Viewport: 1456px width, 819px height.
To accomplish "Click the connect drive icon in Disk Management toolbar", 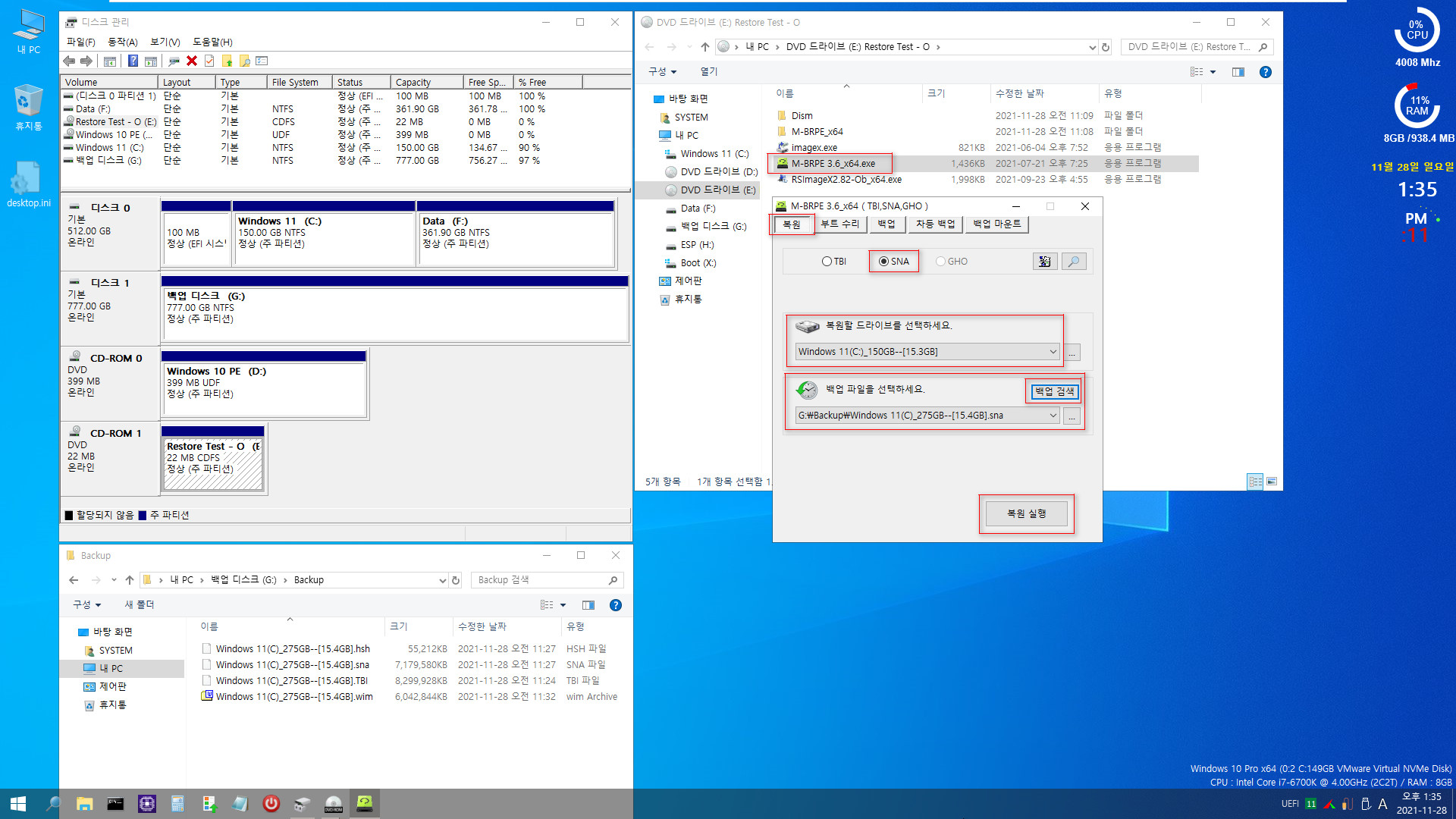I will coord(174,61).
